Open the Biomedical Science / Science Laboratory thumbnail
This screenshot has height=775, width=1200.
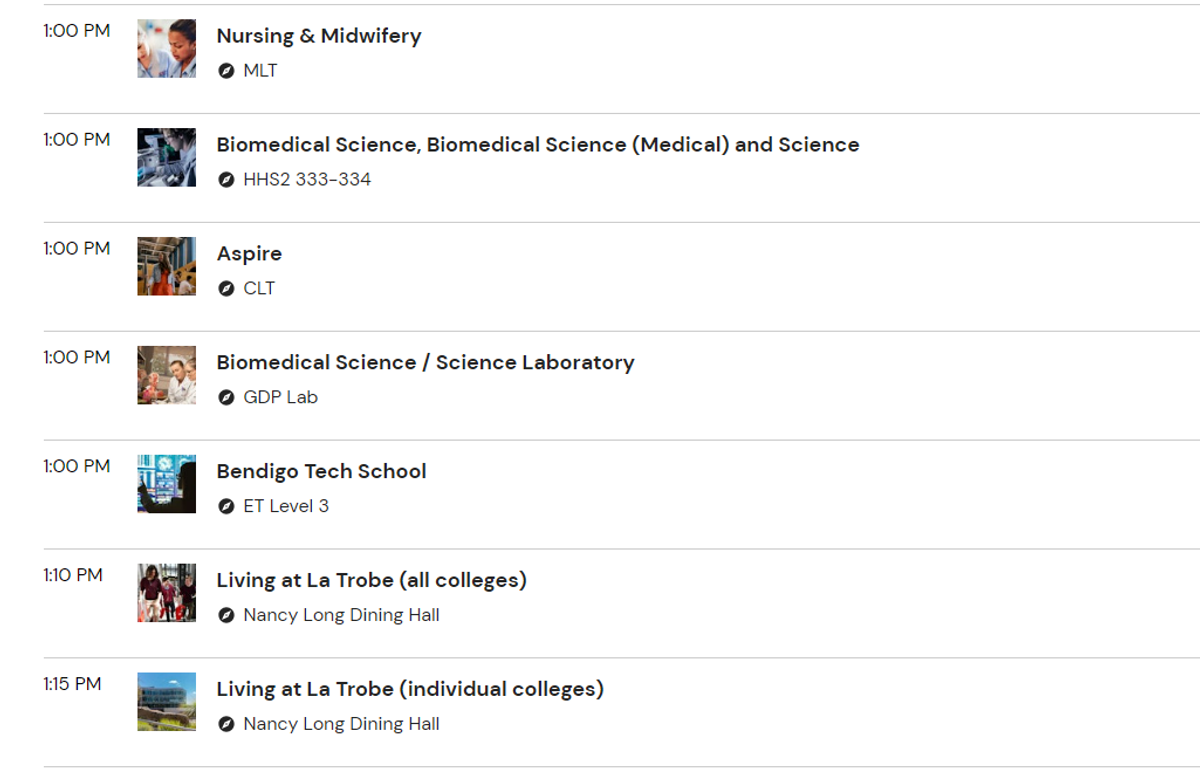click(167, 375)
